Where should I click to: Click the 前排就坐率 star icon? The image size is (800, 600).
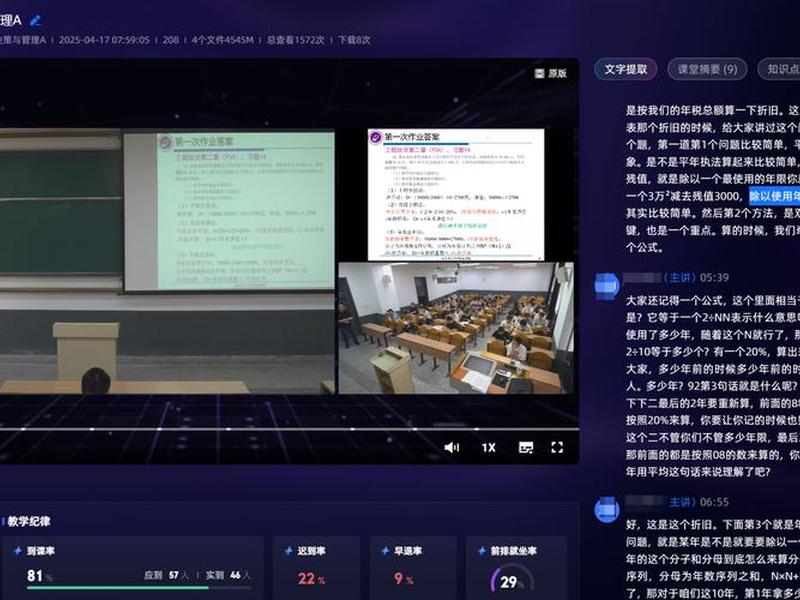(482, 551)
